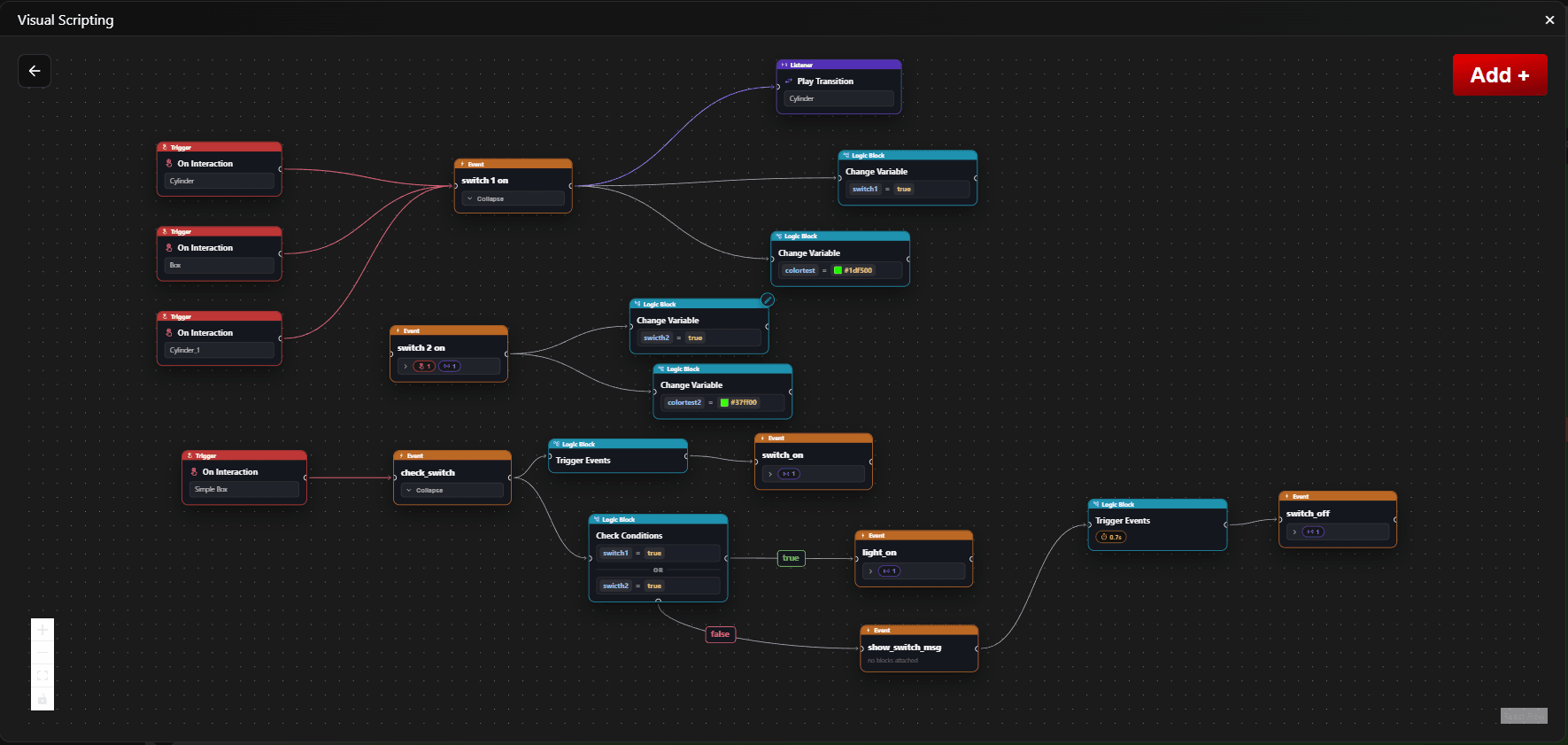
Task: Click the Cylinder_1 target field
Action: pos(220,350)
